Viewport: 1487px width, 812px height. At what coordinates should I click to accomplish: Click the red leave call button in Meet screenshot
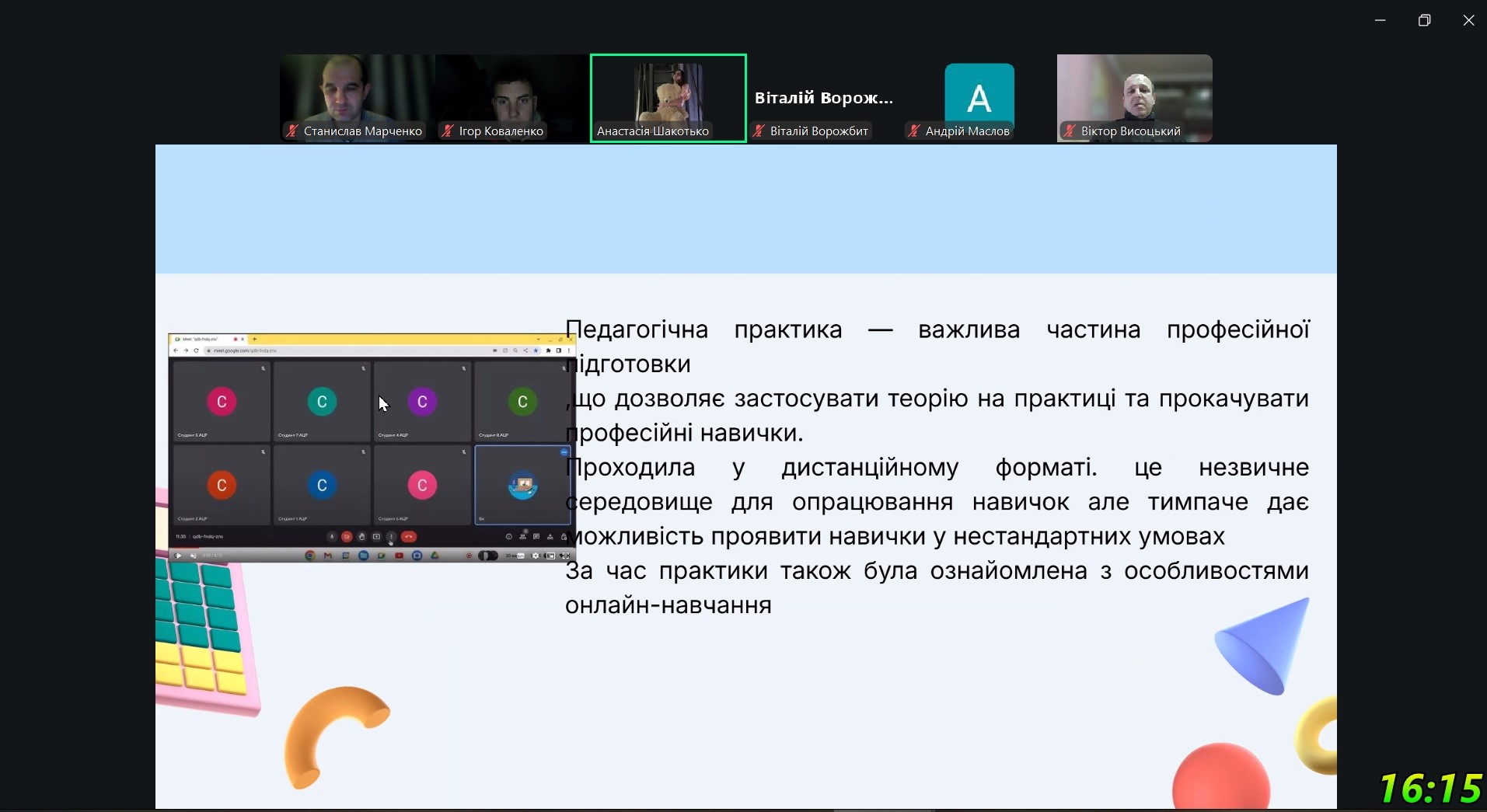pyautogui.click(x=409, y=536)
